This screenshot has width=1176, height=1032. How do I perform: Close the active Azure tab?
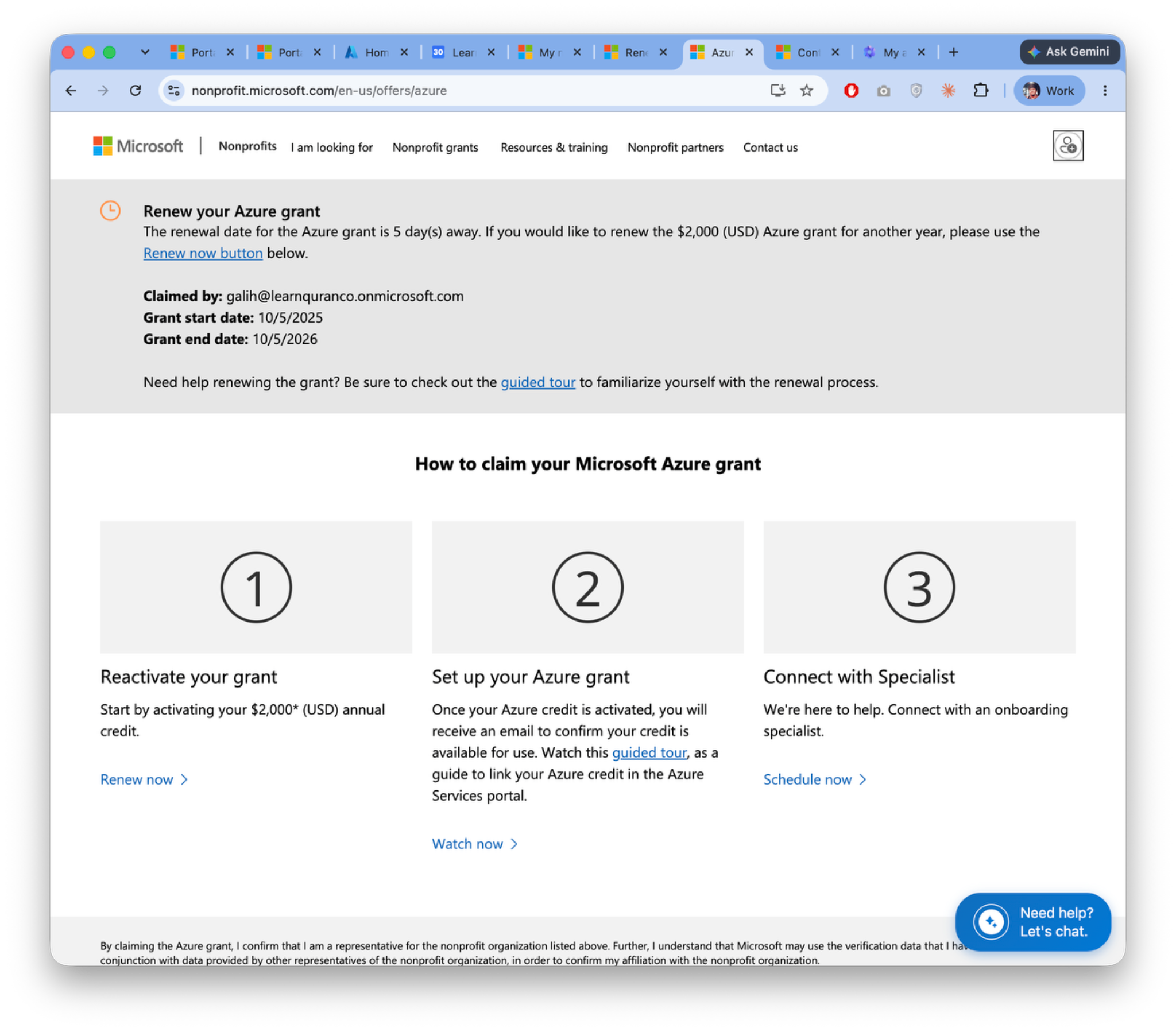click(x=749, y=52)
